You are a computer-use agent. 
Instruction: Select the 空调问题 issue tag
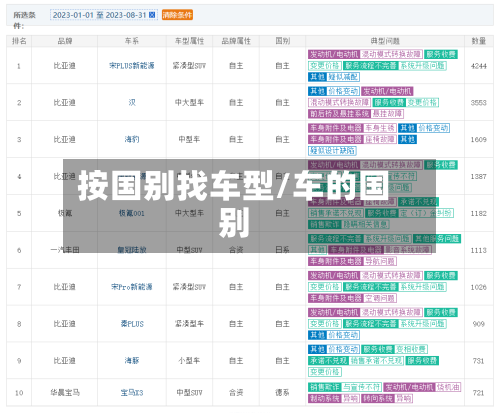click(x=380, y=298)
